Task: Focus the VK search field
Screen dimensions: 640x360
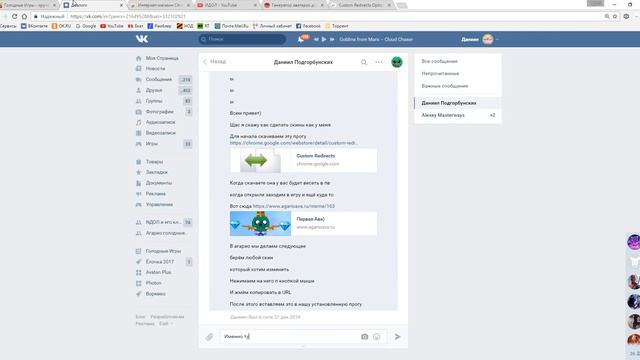Action: [242, 39]
